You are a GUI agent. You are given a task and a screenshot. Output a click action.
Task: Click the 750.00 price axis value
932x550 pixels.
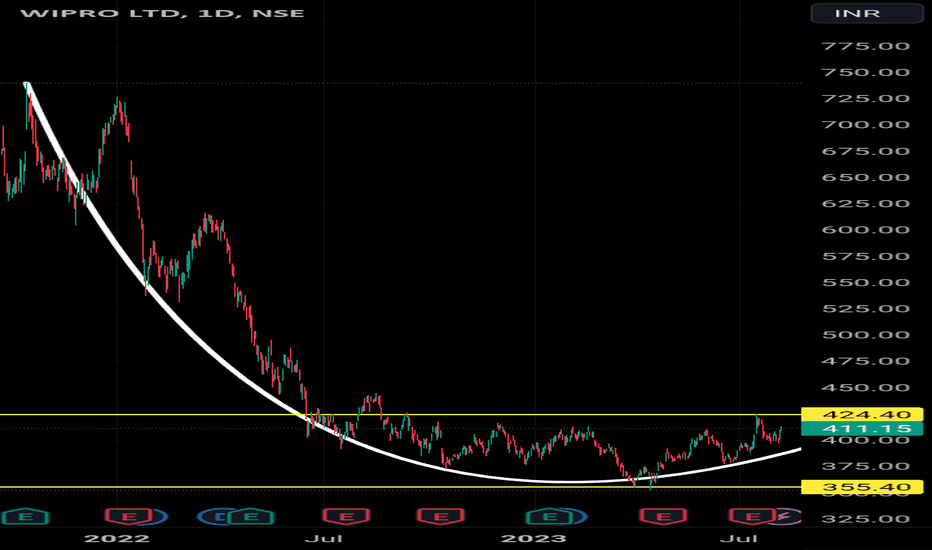click(x=865, y=73)
